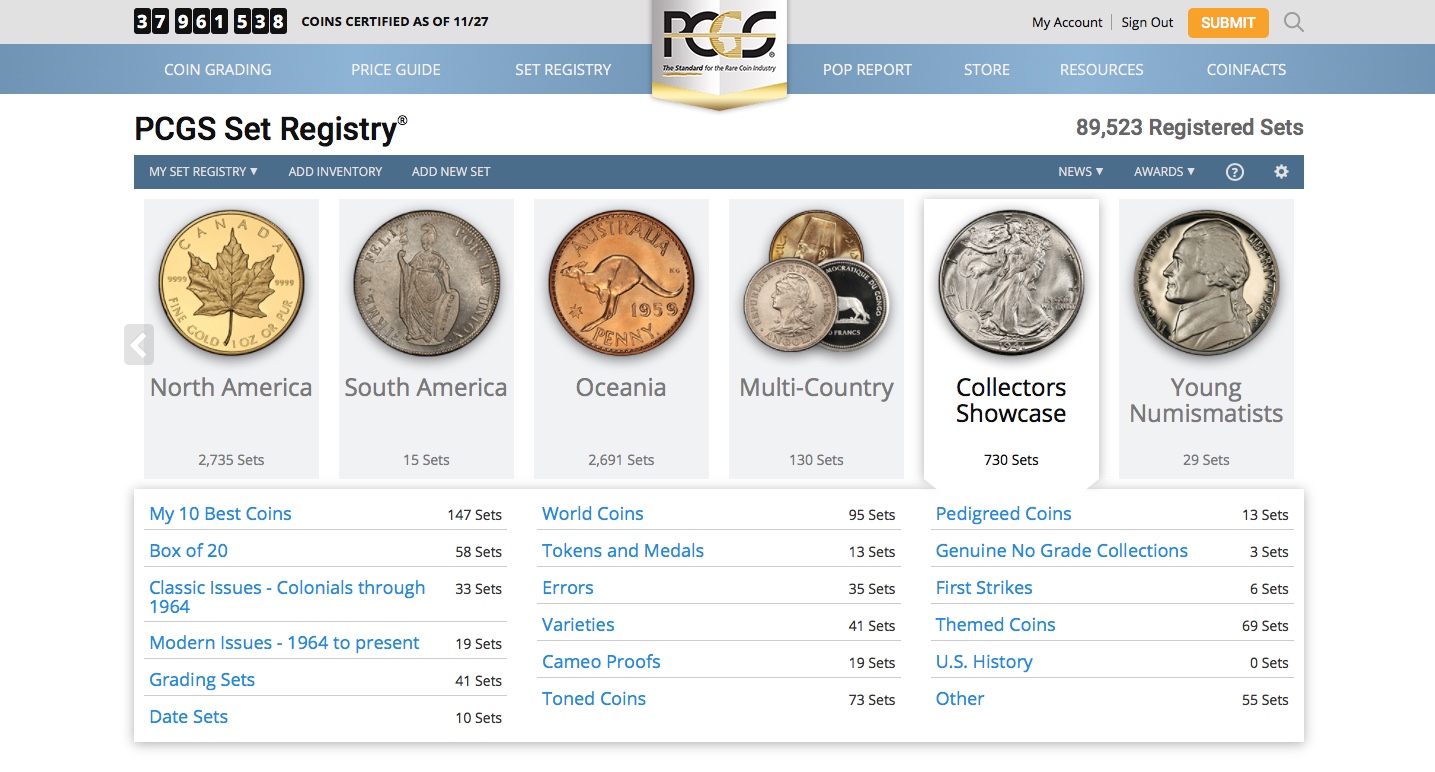This screenshot has height=772, width=1435.
Task: Open Cameo Proofs link
Action: click(x=601, y=662)
